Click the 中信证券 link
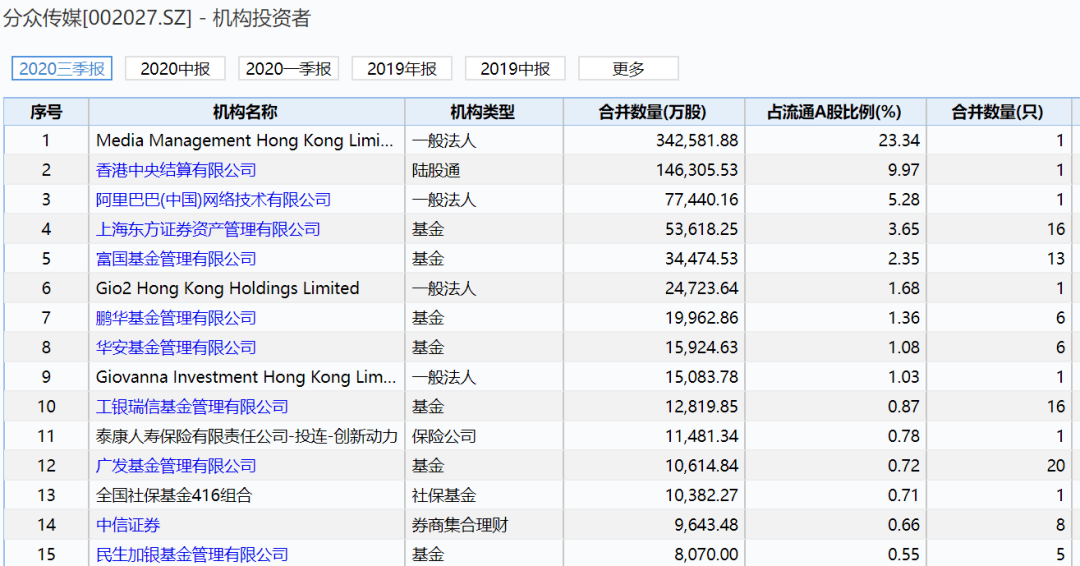The height and width of the screenshot is (566, 1080). point(128,525)
